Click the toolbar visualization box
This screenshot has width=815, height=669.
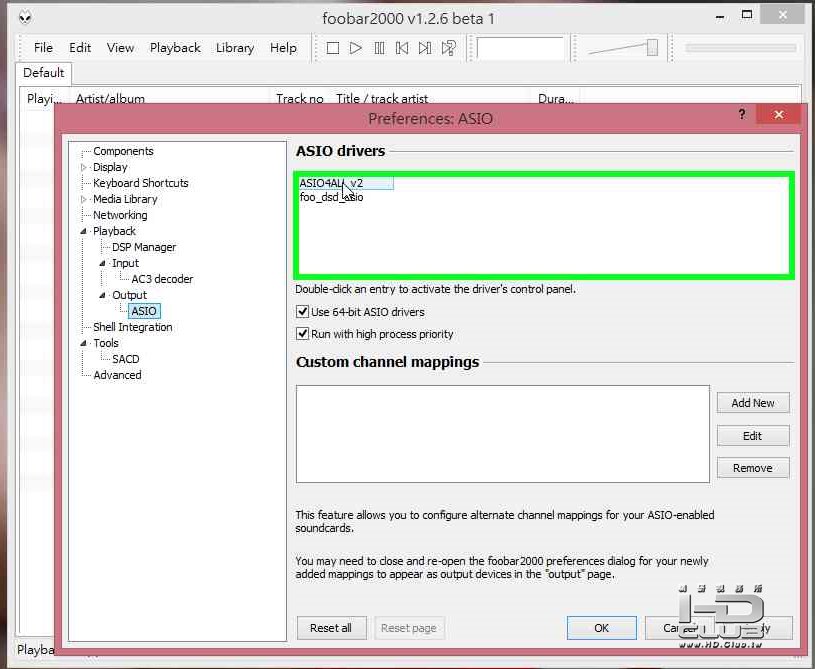pos(520,48)
